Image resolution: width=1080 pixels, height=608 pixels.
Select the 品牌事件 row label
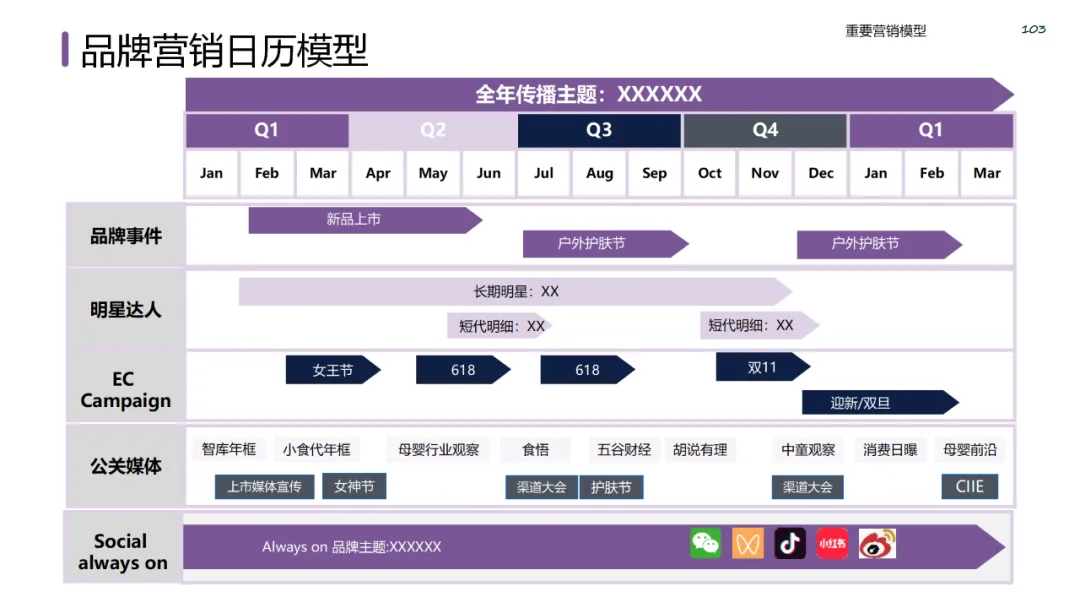coord(124,234)
